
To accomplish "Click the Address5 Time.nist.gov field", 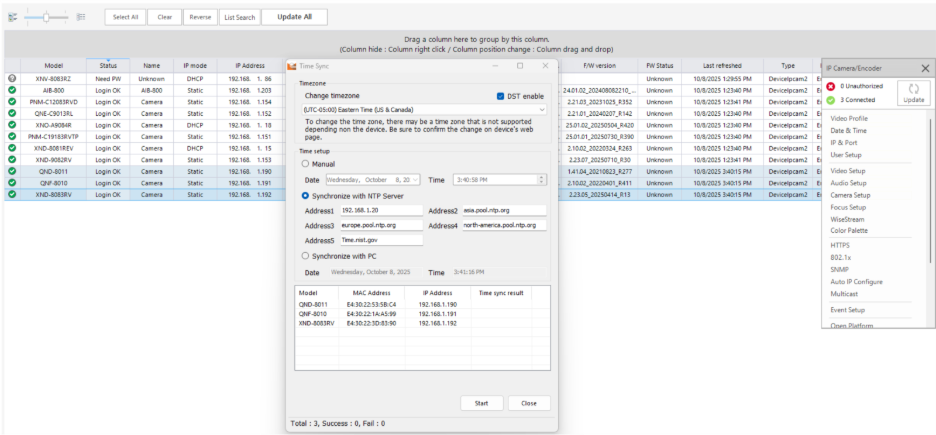I will point(381,240).
